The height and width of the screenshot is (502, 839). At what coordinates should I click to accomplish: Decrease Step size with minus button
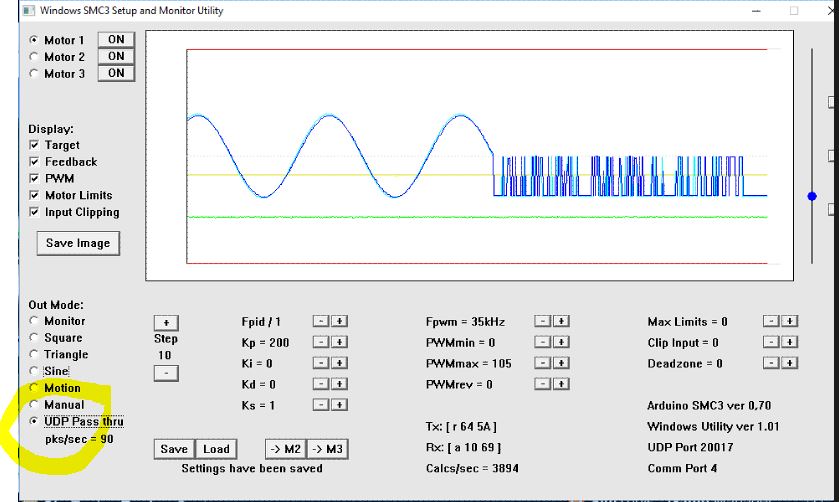tap(166, 372)
